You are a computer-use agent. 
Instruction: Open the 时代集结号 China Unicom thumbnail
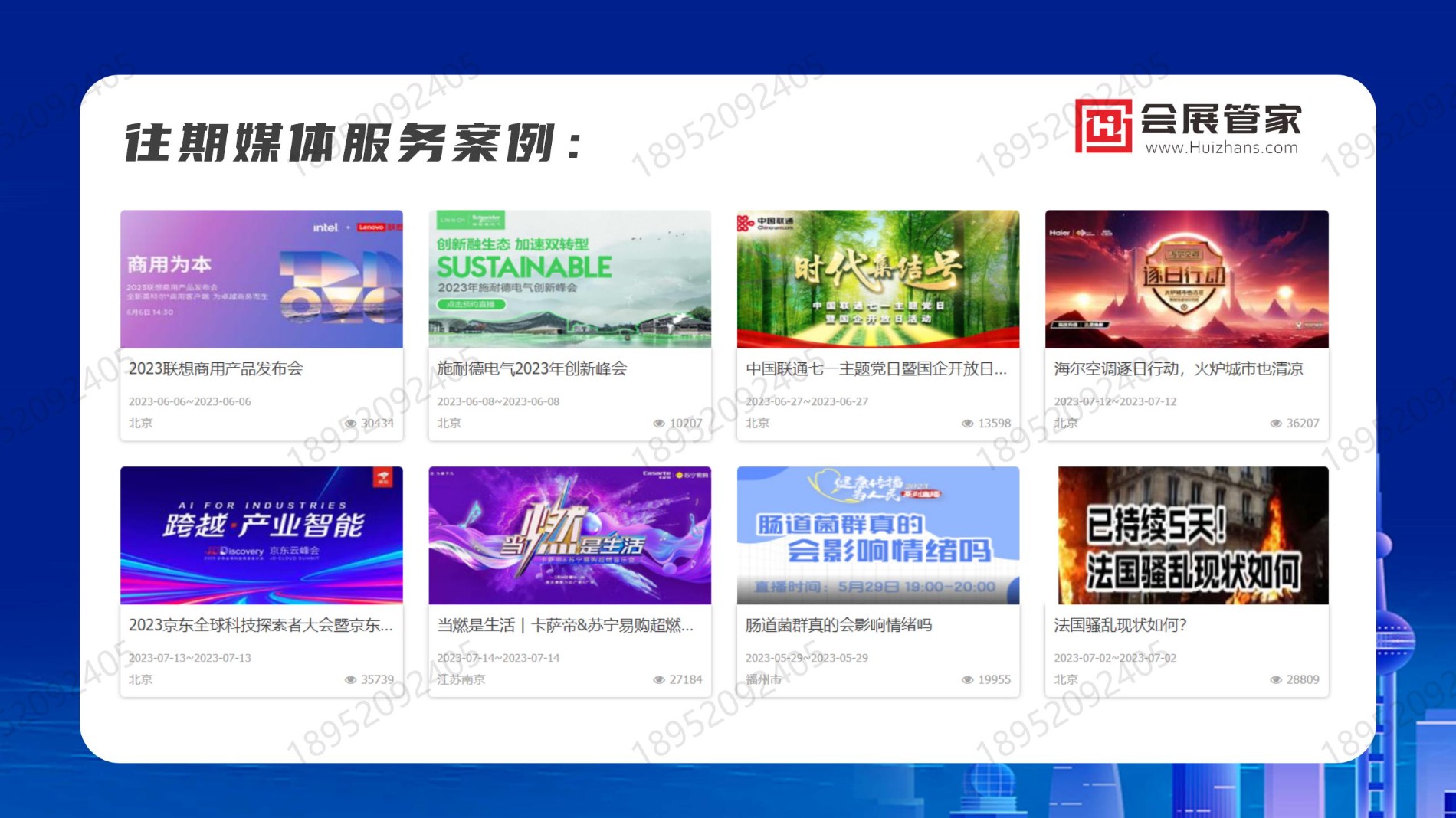[x=877, y=280]
